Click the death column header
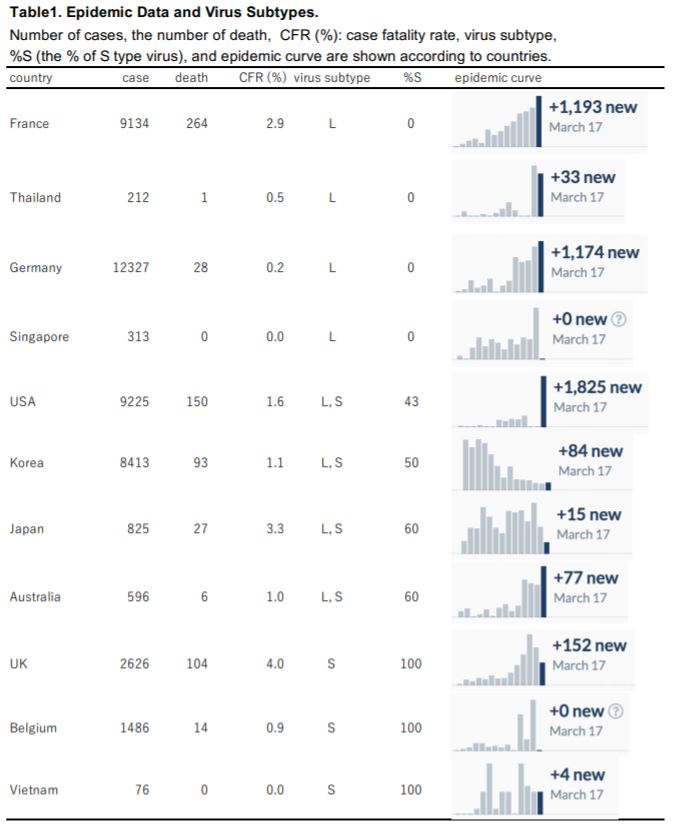 191,78
